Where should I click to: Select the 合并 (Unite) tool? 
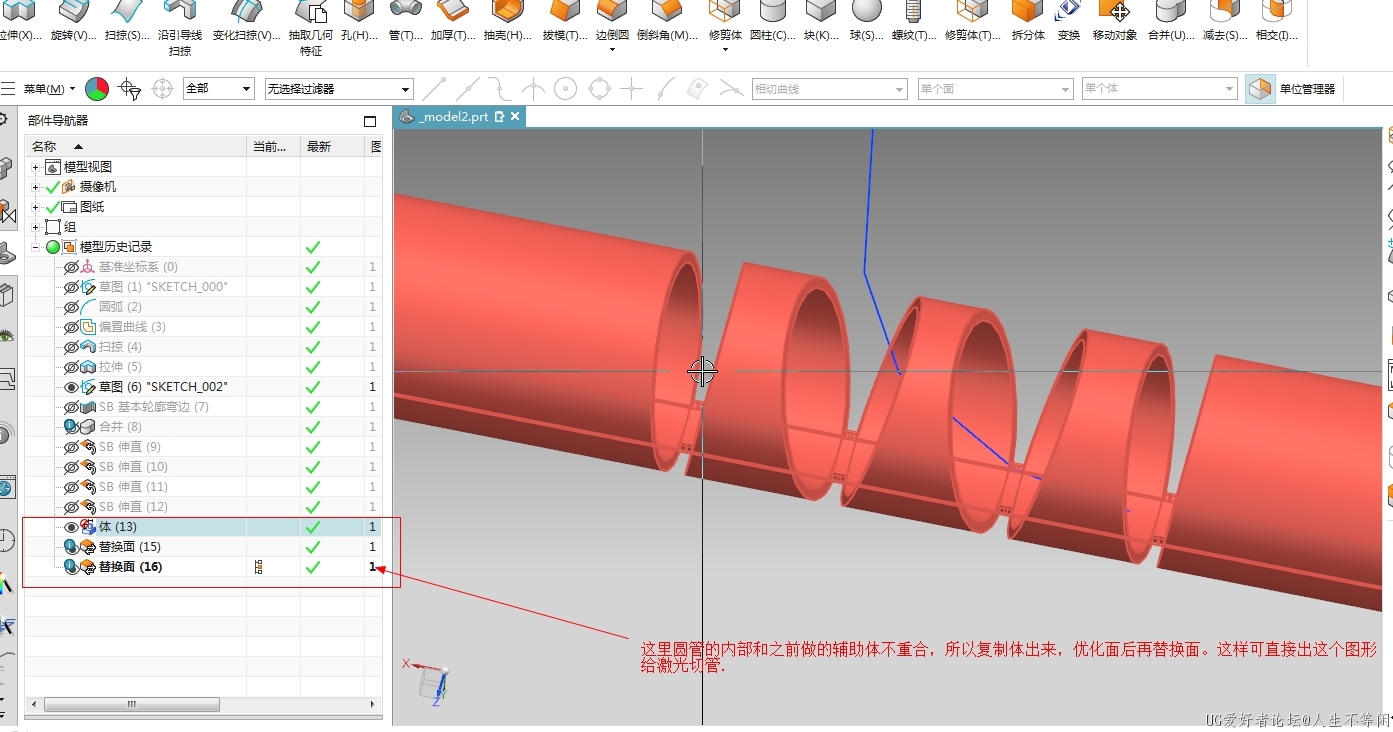coord(1170,22)
